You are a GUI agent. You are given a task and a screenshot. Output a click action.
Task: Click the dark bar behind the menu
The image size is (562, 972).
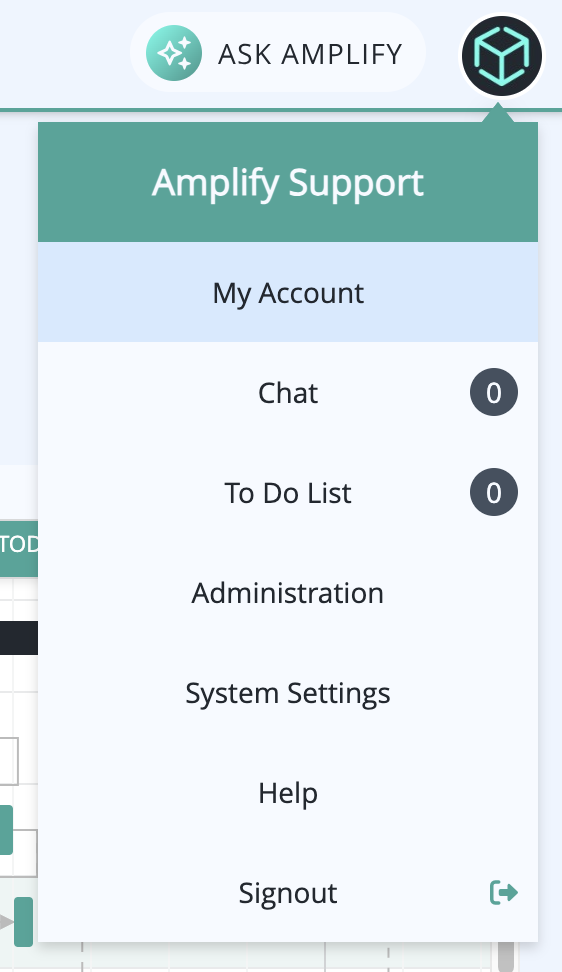tap(19, 638)
